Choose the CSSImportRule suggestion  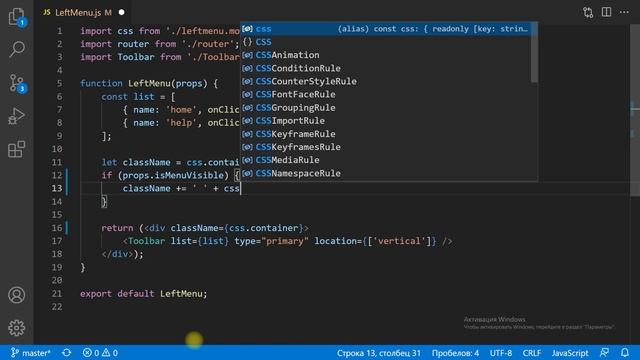pyautogui.click(x=386, y=120)
